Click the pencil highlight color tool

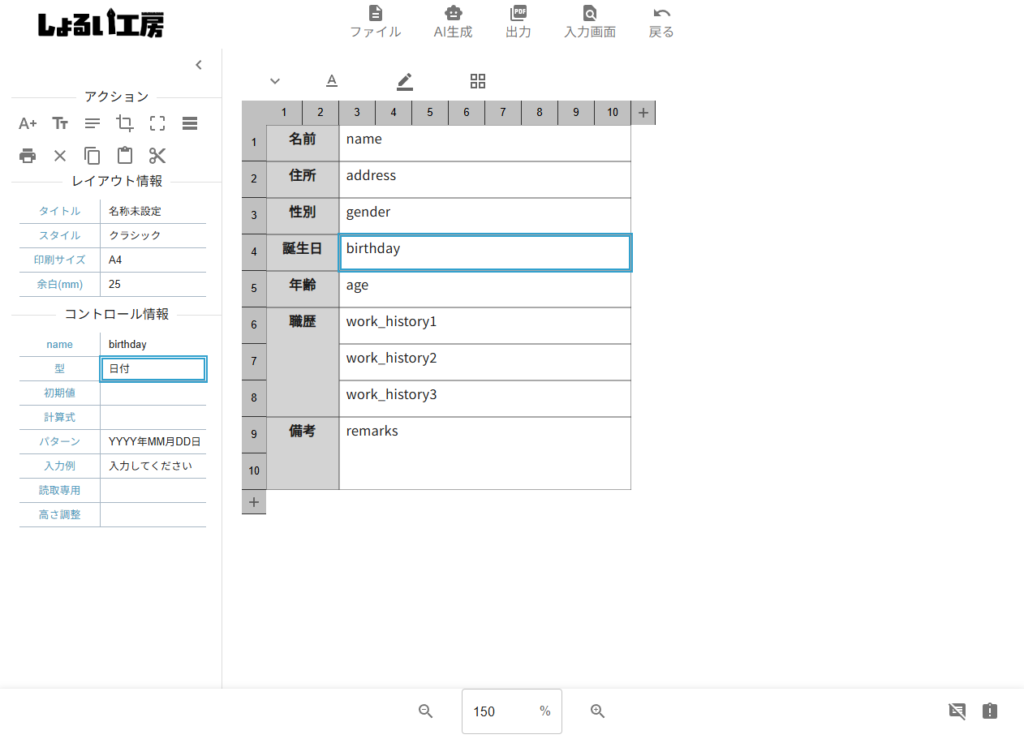[404, 81]
